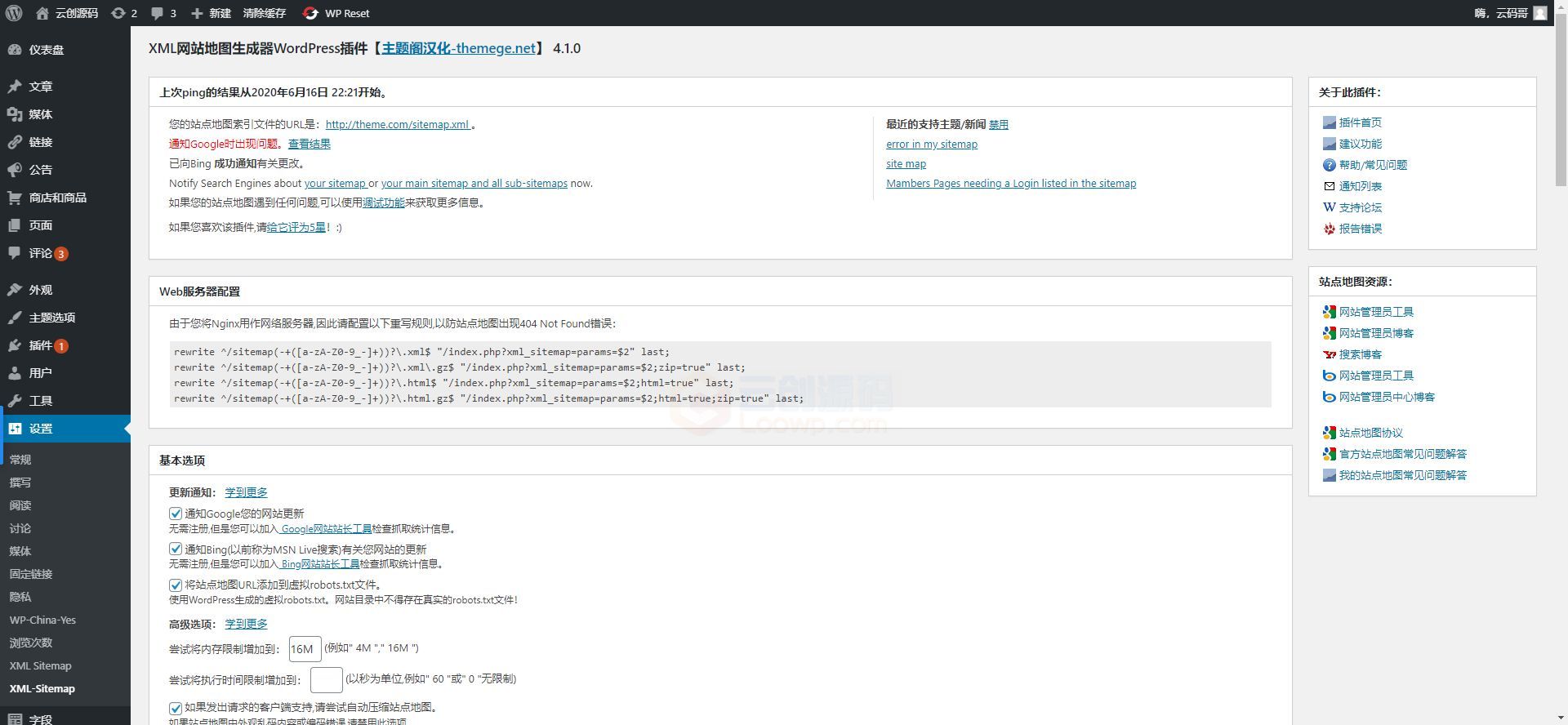Click the 外观 paintbrush icon
This screenshot has height=725, width=1568.
tap(15, 290)
